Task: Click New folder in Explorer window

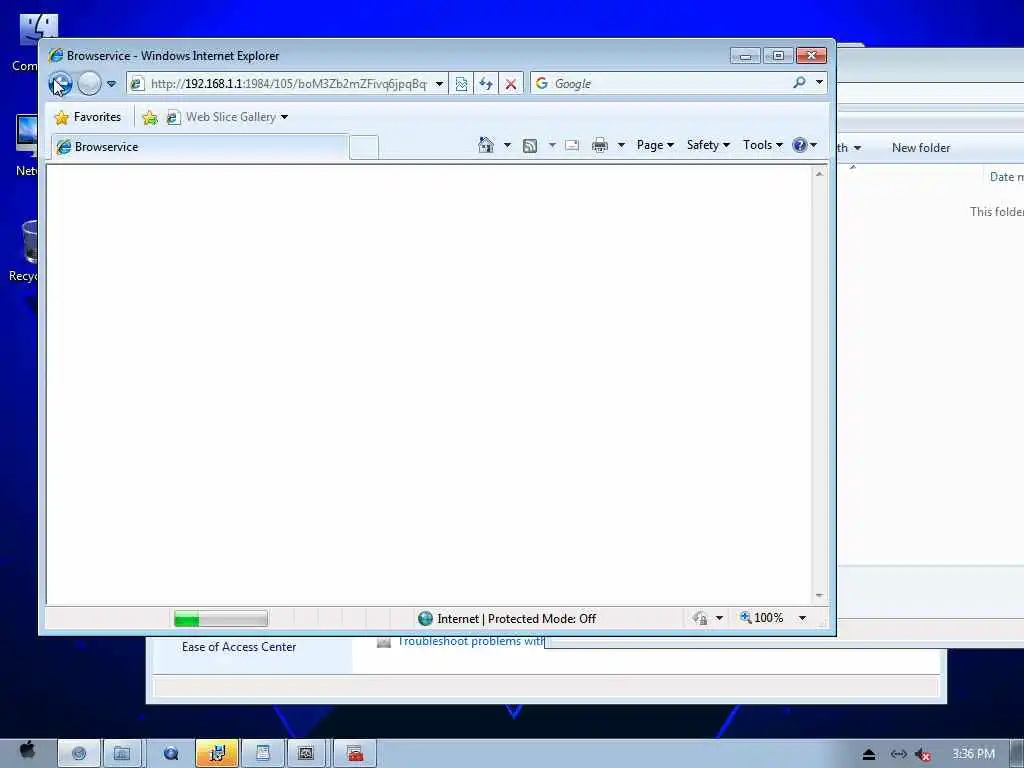Action: [x=921, y=148]
